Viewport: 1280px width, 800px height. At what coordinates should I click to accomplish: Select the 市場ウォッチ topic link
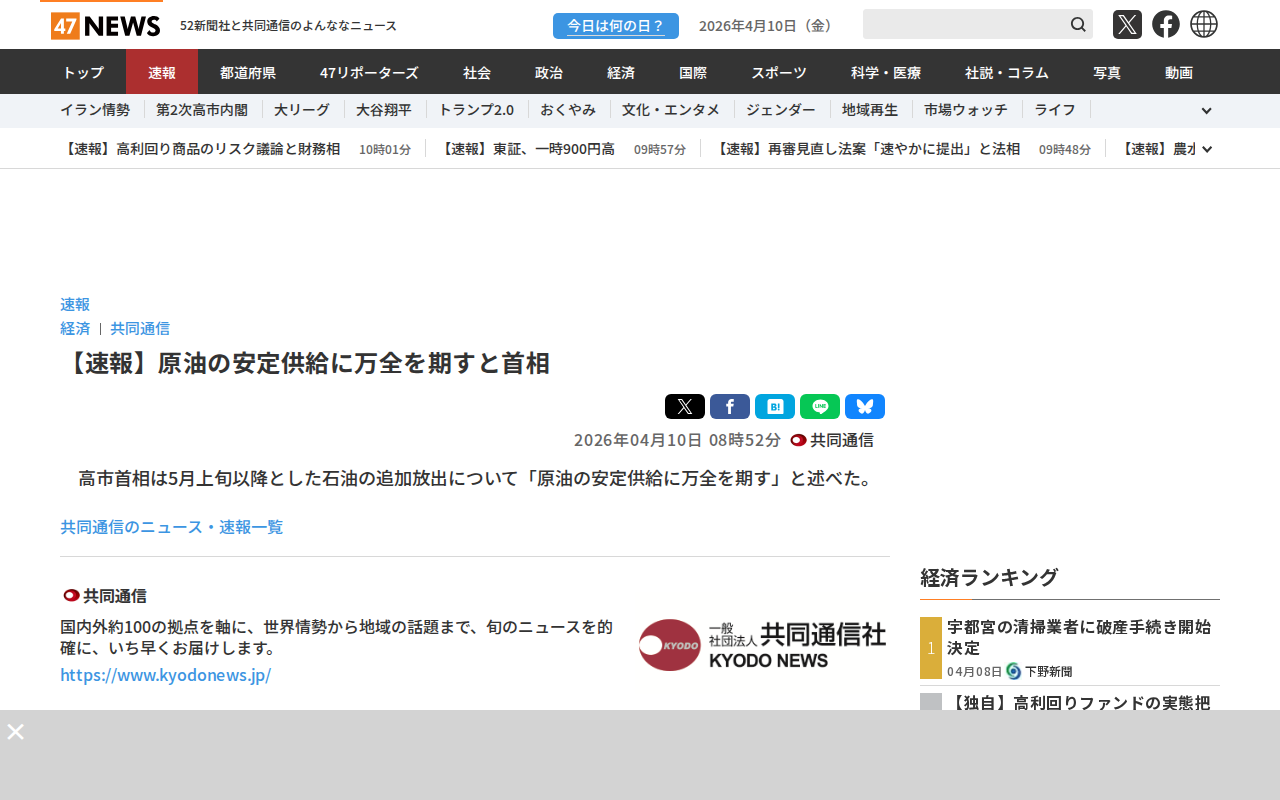pos(966,110)
